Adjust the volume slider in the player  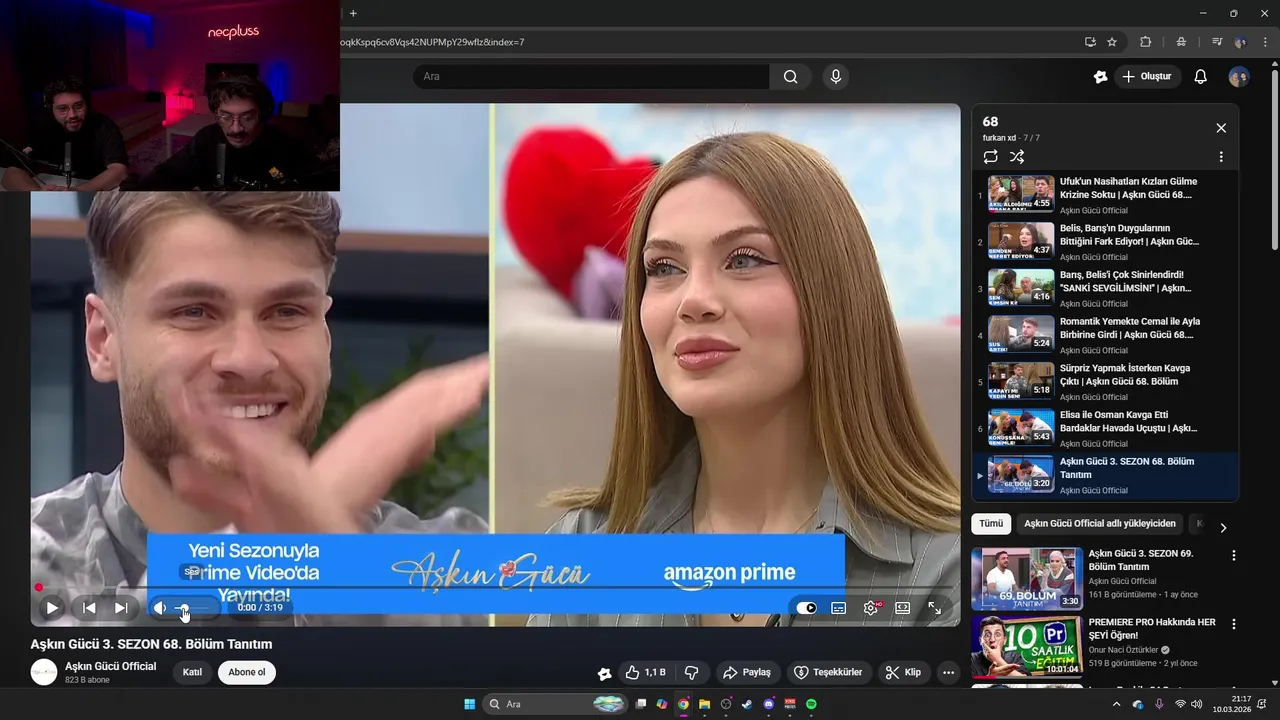tap(194, 607)
